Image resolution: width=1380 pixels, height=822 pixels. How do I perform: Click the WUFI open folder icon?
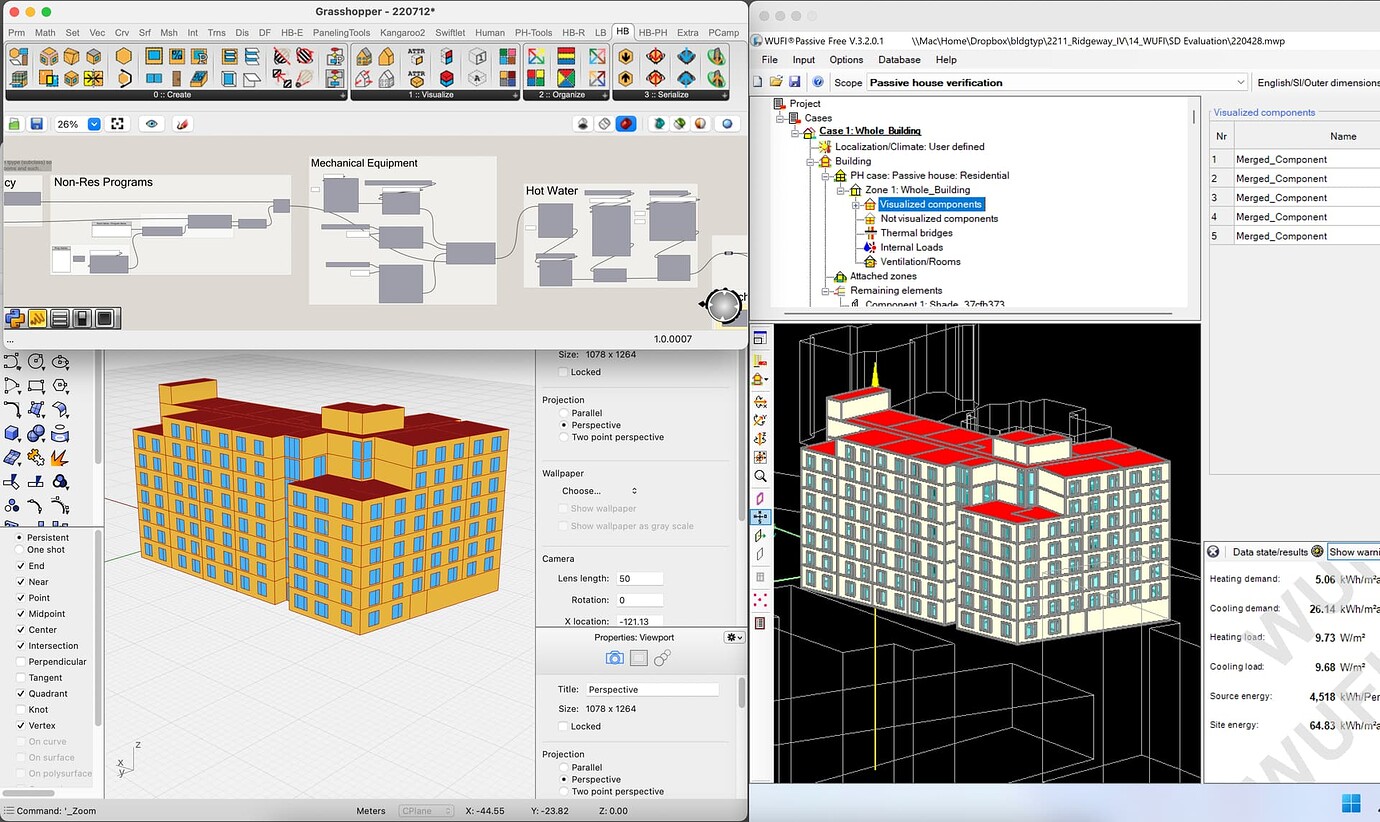coord(778,82)
